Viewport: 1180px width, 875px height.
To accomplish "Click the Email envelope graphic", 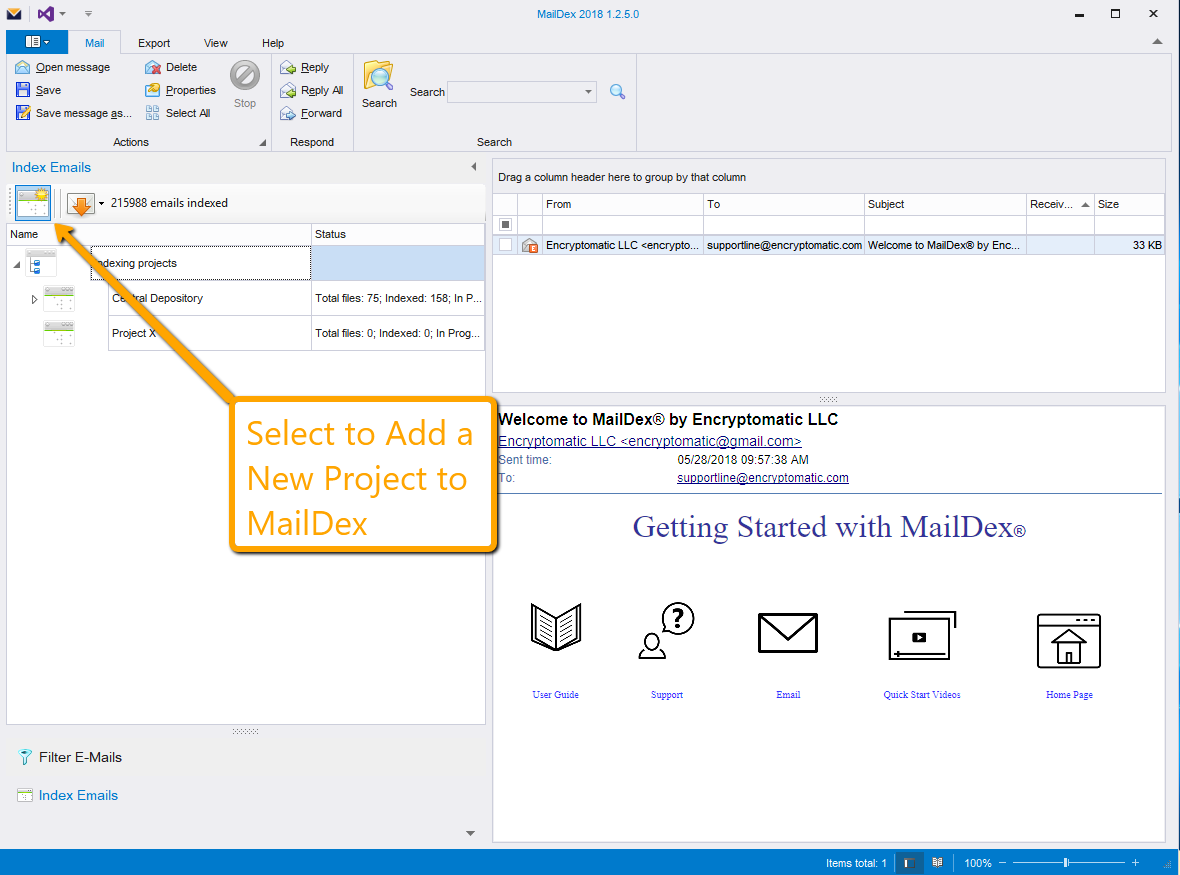I will pos(788,633).
